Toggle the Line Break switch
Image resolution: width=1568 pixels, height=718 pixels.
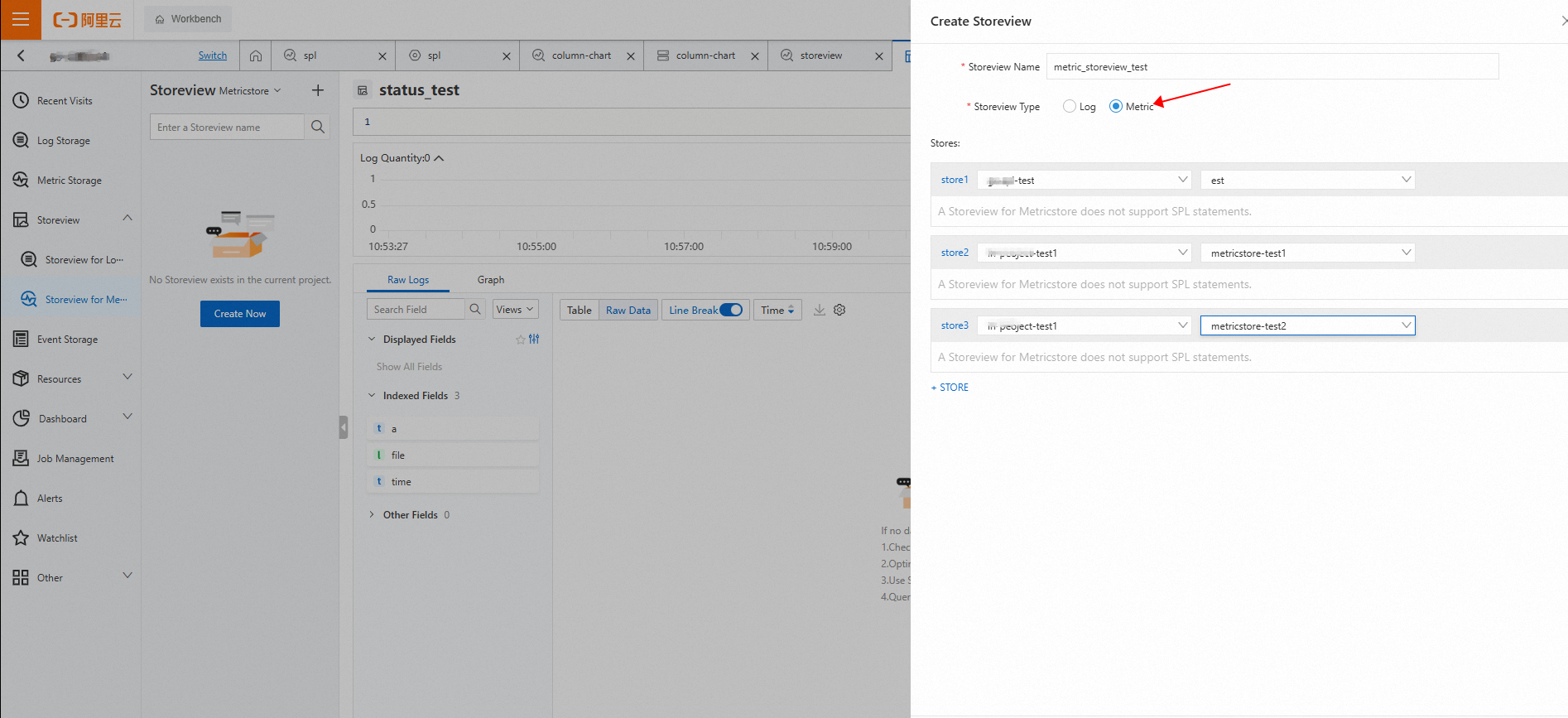click(731, 310)
